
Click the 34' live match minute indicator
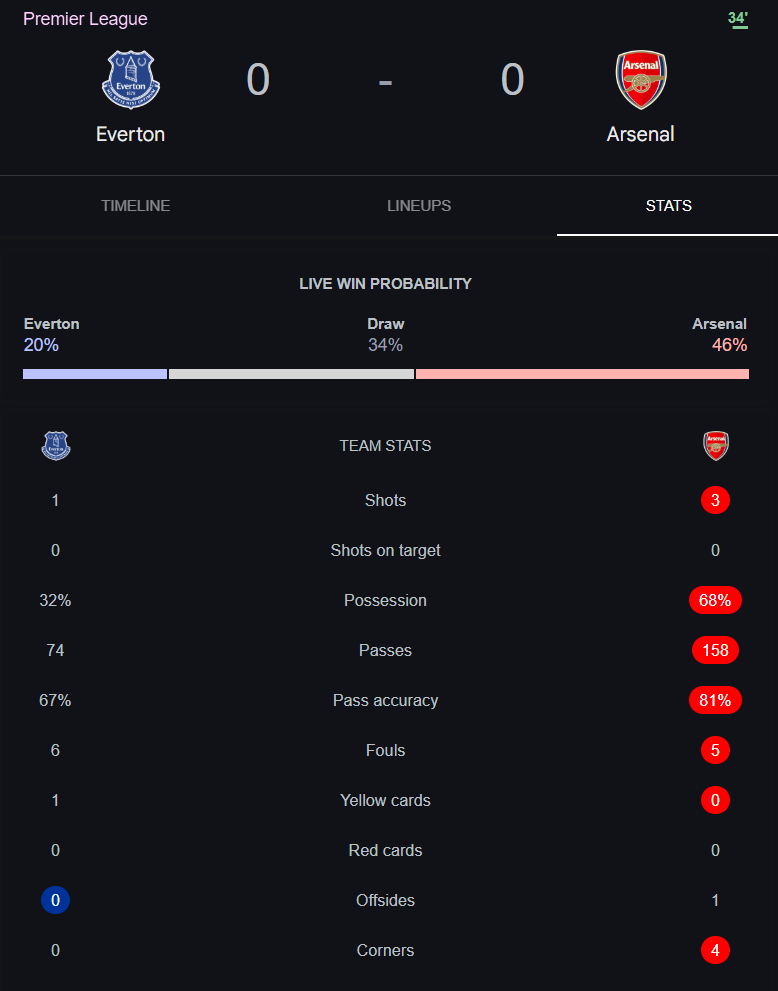coord(738,19)
